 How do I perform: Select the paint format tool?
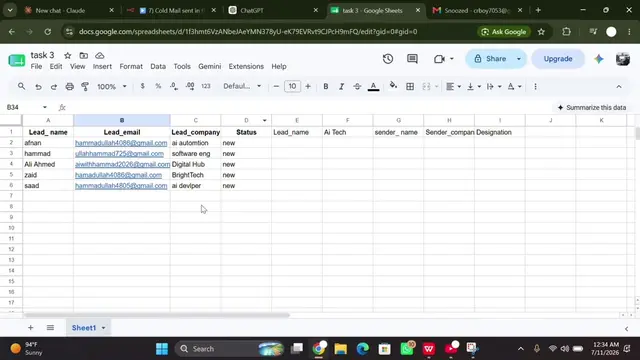[x=85, y=87]
